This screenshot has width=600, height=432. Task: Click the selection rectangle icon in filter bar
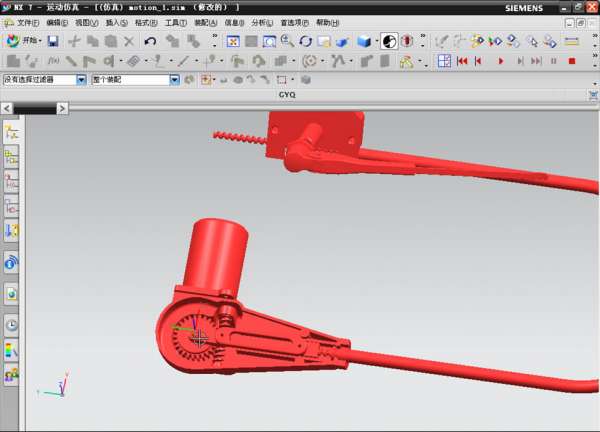tap(282, 80)
